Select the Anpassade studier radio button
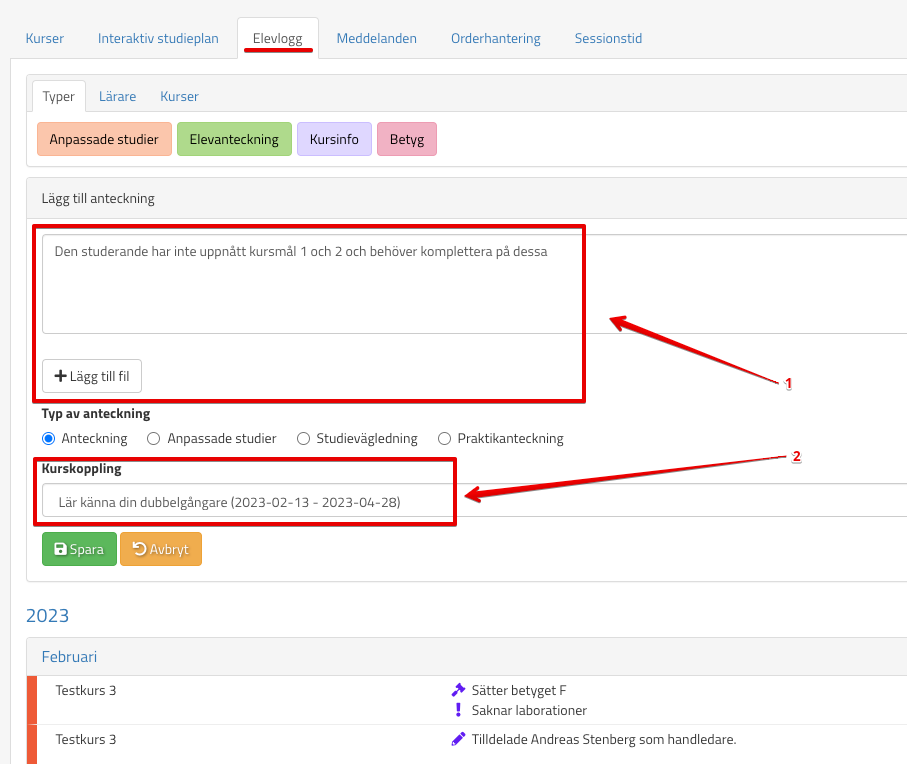This screenshot has width=907, height=764. (x=153, y=438)
